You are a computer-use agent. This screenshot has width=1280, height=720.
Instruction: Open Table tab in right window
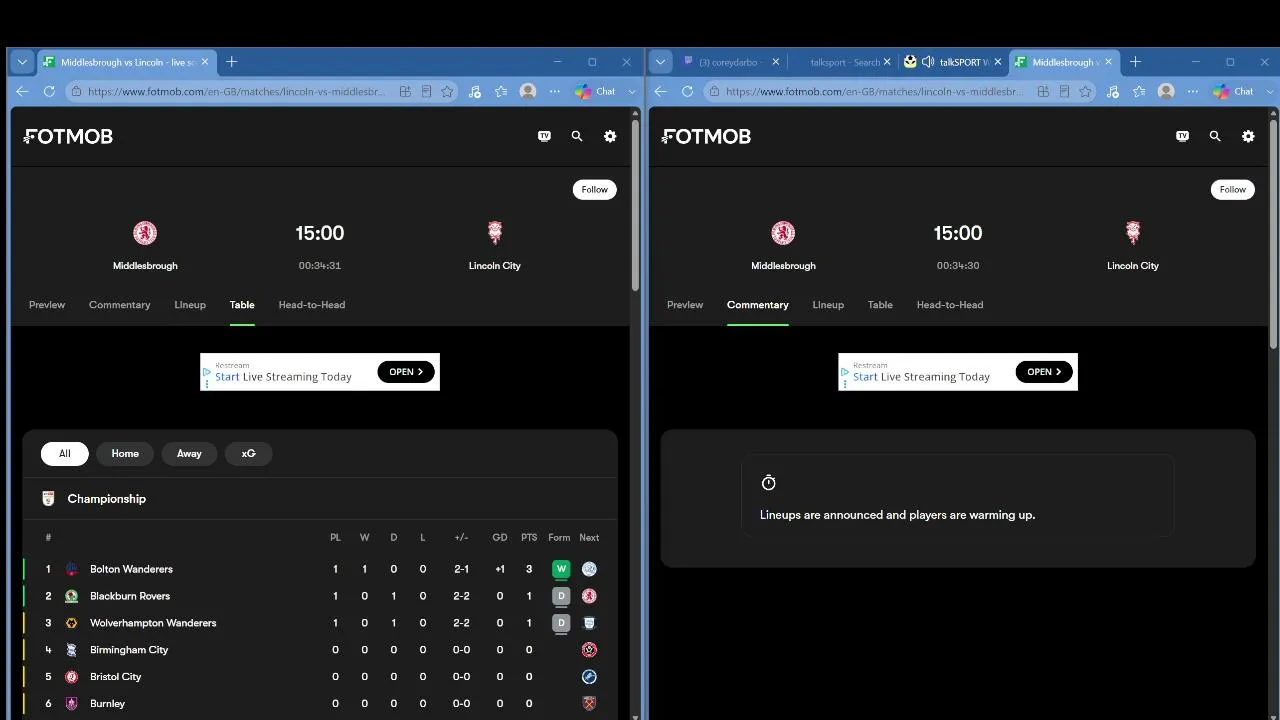coord(880,305)
